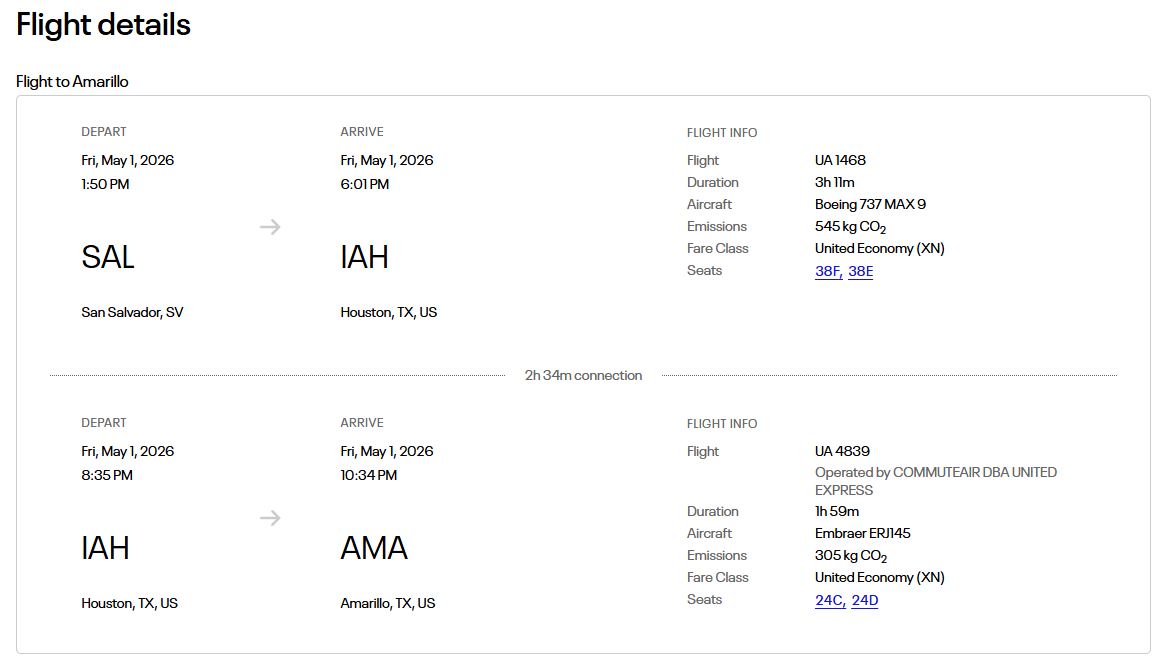Screen dimensions: 1166x669
Task: Click the Boeing 737 MAX 9 aircraft label
Action: pos(870,204)
